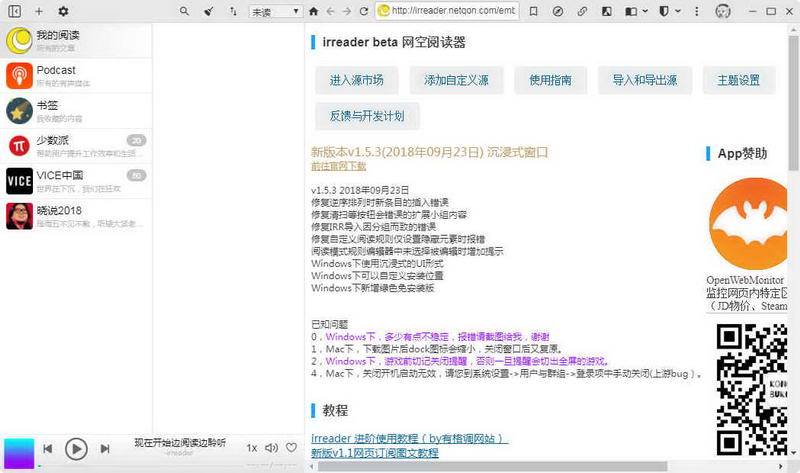The height and width of the screenshot is (473, 800).
Task: Bookmark current page with bookmark icon
Action: click(x=534, y=11)
